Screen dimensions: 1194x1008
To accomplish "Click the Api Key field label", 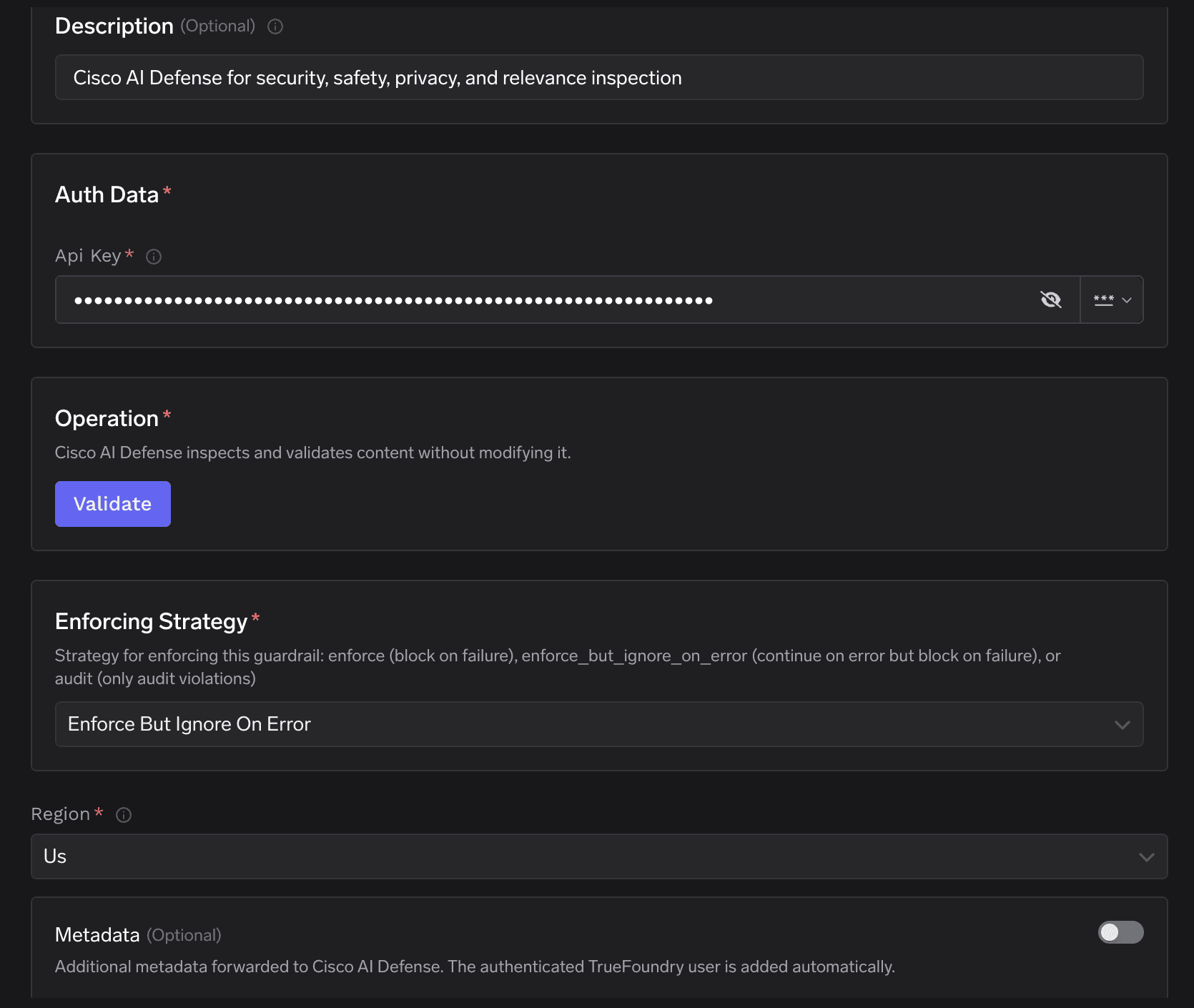I will click(x=88, y=256).
